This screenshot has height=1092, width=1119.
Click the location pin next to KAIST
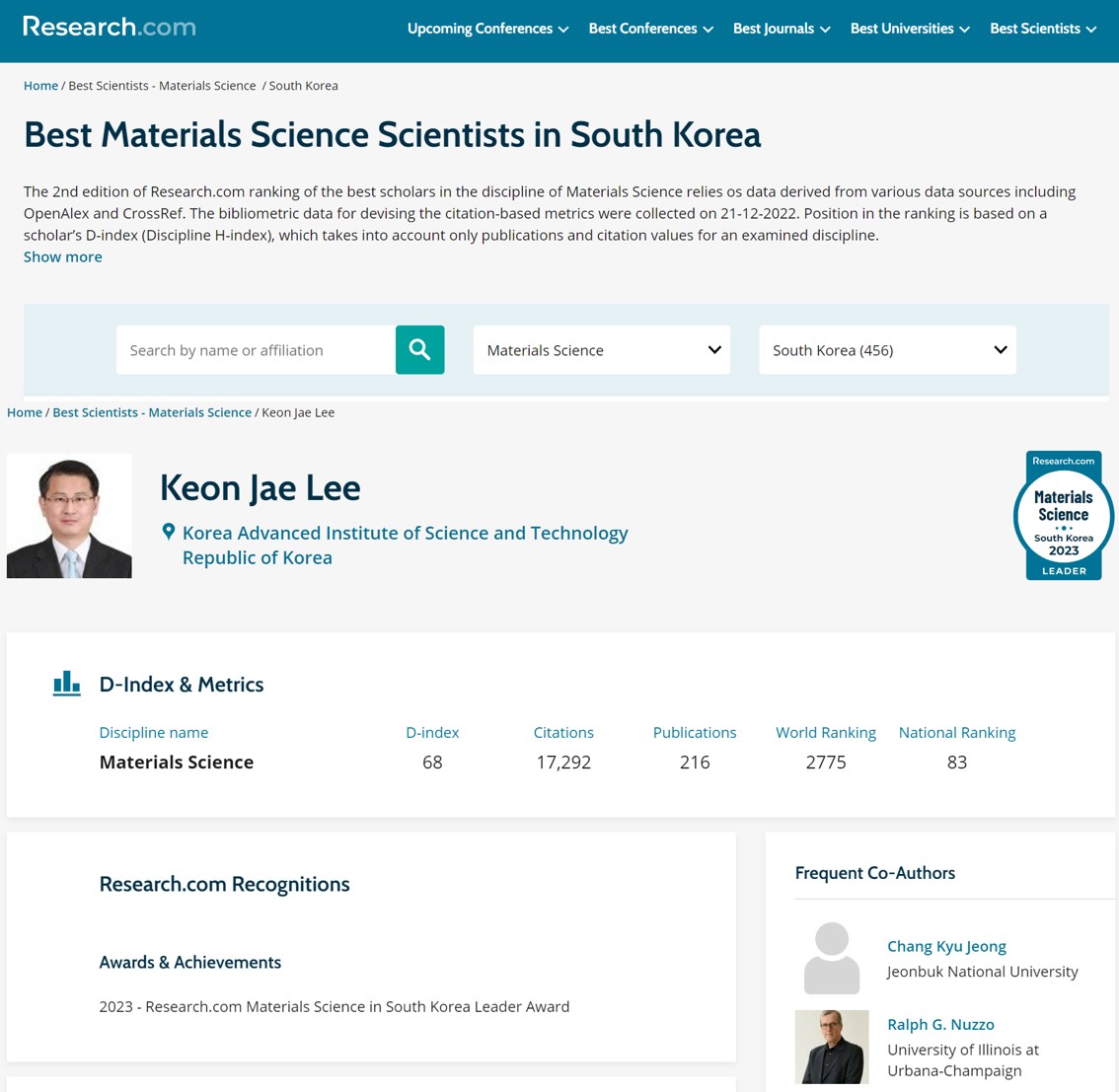pyautogui.click(x=168, y=531)
